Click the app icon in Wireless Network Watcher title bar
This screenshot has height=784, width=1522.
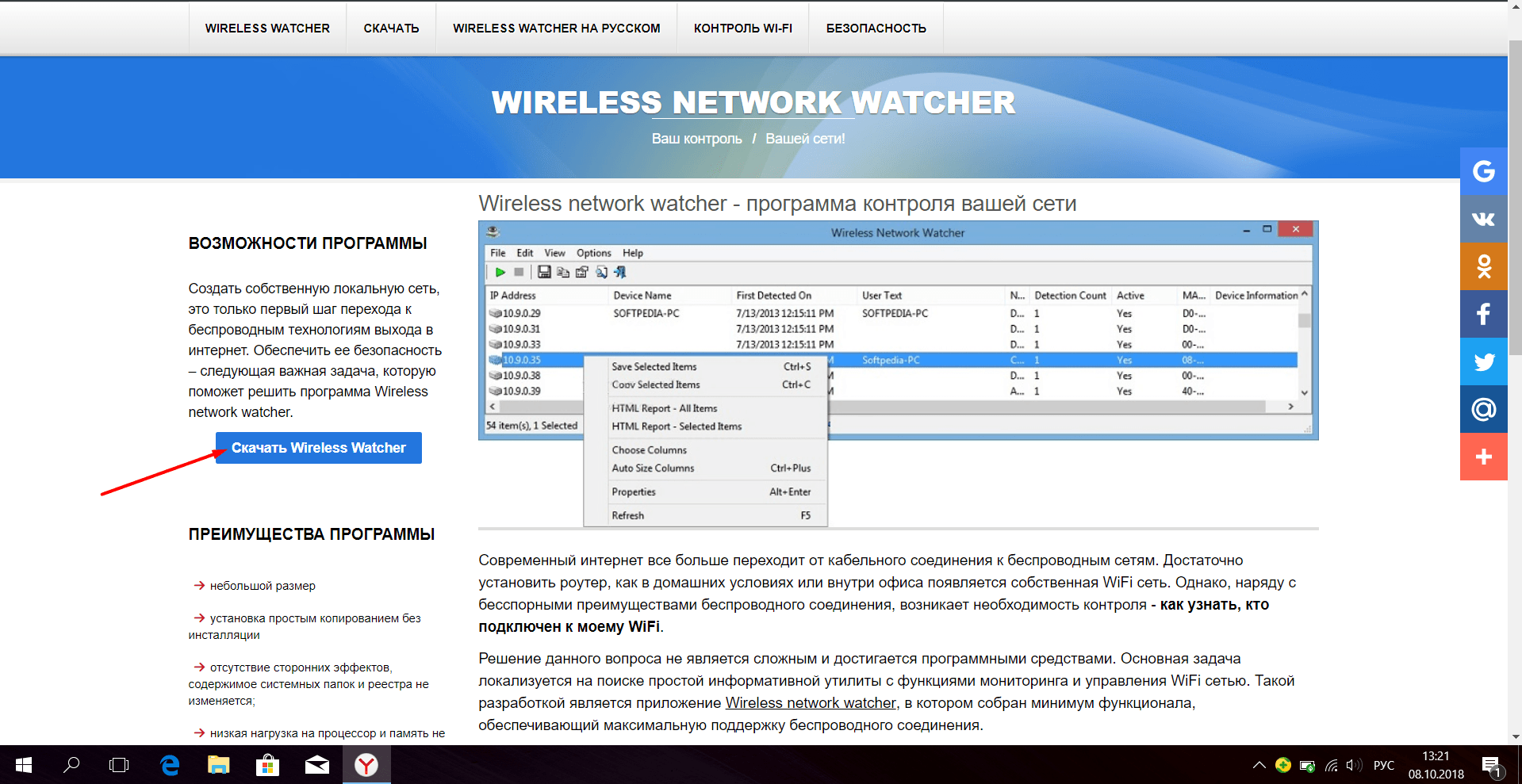click(x=493, y=231)
